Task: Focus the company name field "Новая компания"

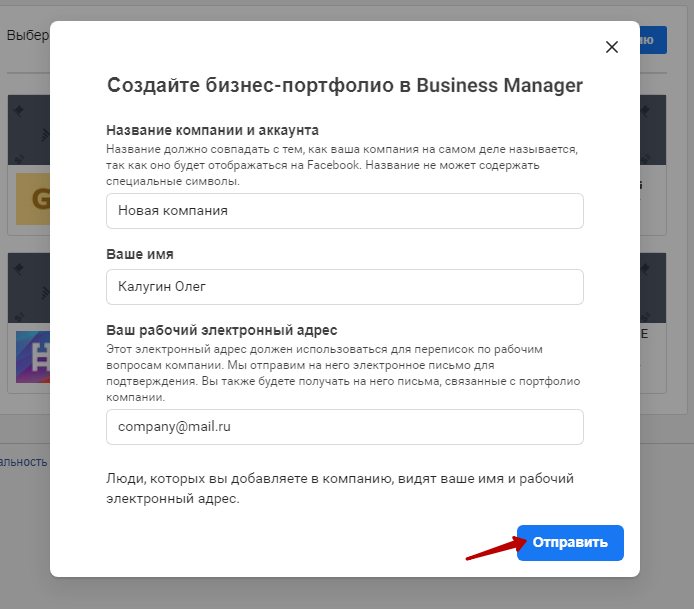Action: [x=345, y=211]
